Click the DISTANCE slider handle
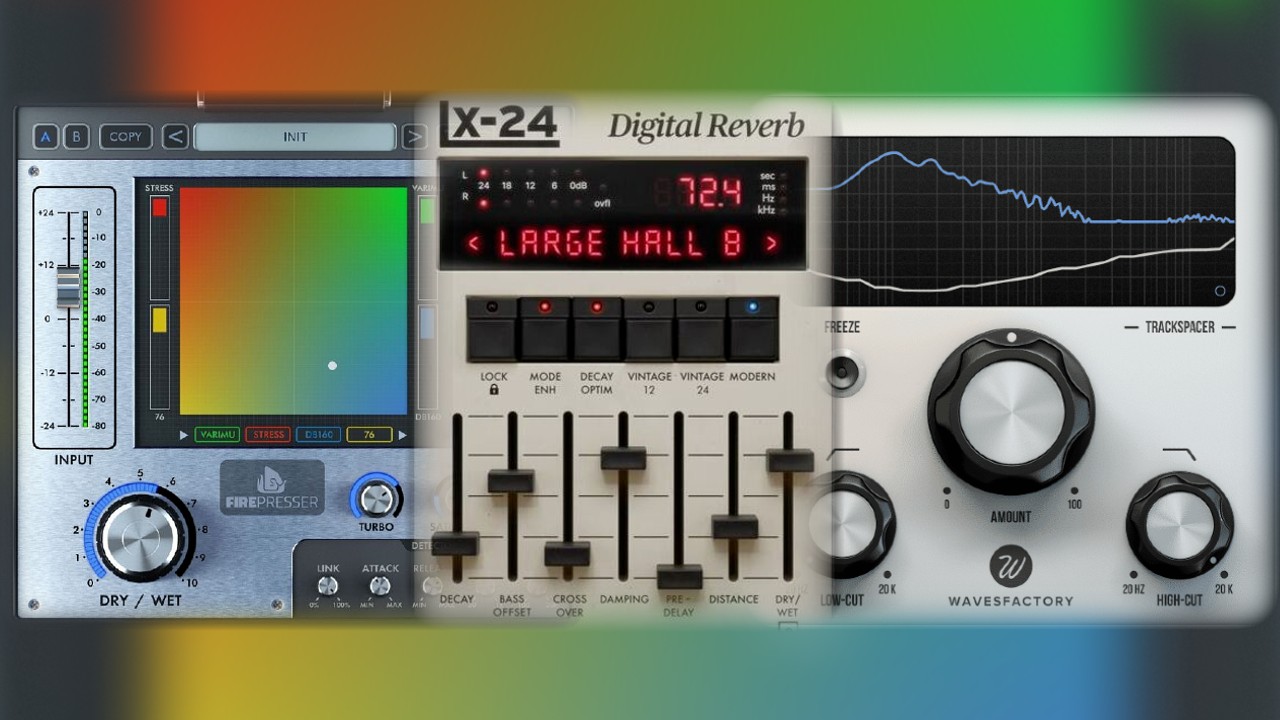 pyautogui.click(x=734, y=527)
